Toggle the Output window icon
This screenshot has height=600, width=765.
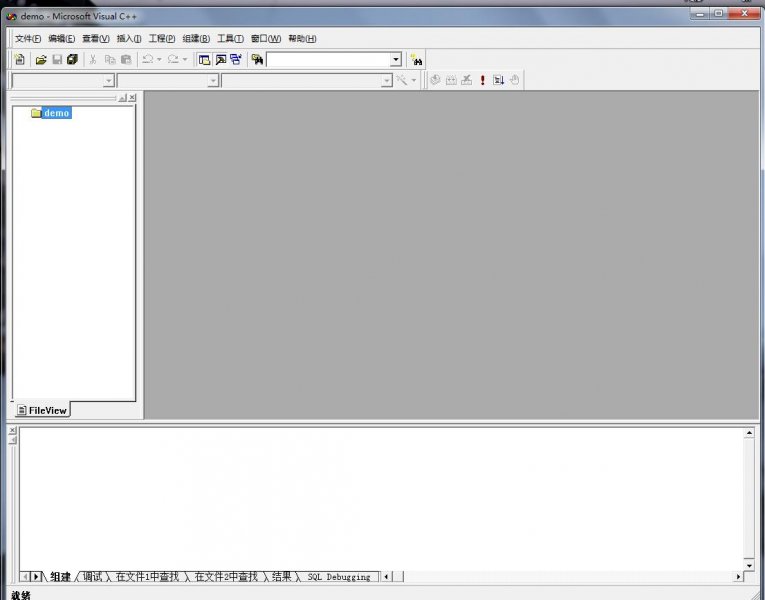coord(221,60)
